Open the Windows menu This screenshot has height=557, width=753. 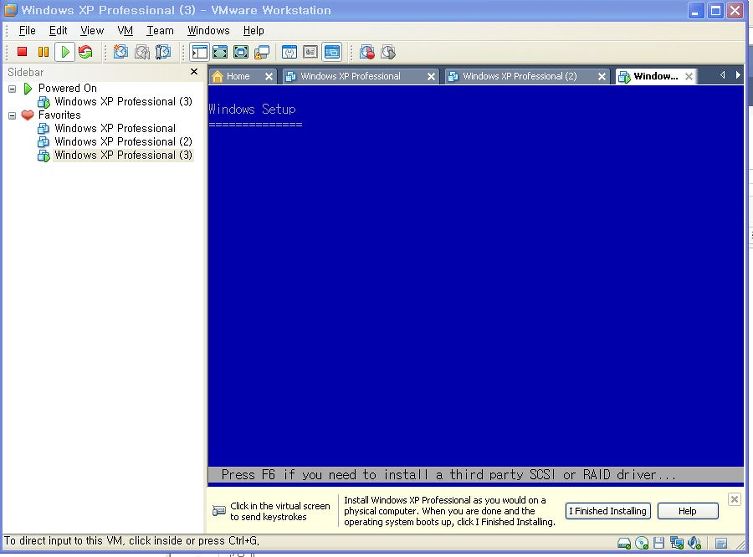[x=208, y=31]
